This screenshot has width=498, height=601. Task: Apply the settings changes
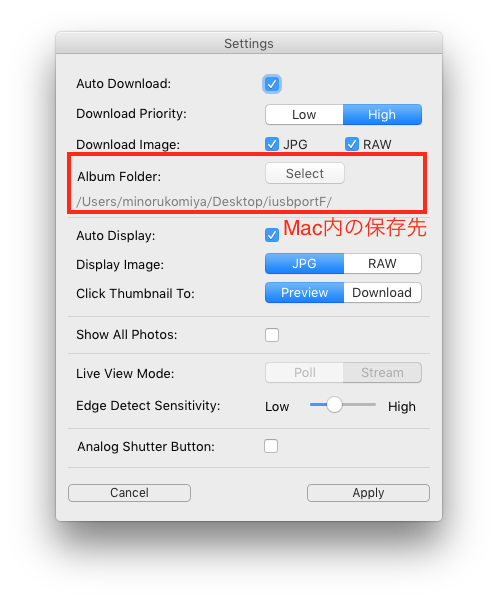click(x=368, y=493)
